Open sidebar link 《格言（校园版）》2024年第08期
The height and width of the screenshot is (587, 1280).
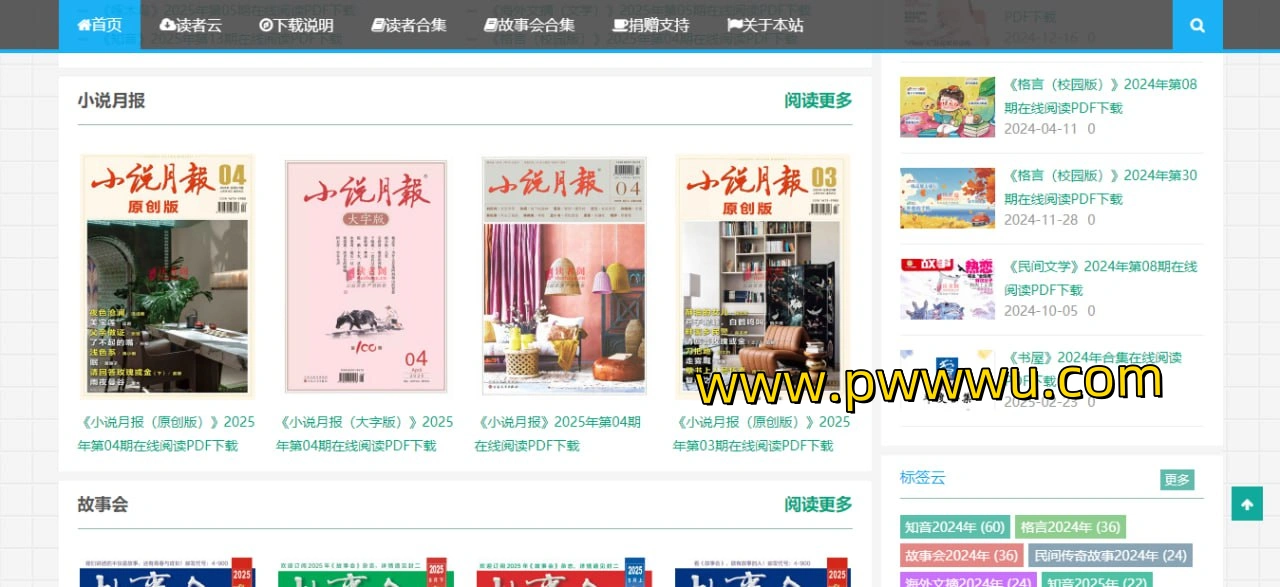pos(1100,96)
